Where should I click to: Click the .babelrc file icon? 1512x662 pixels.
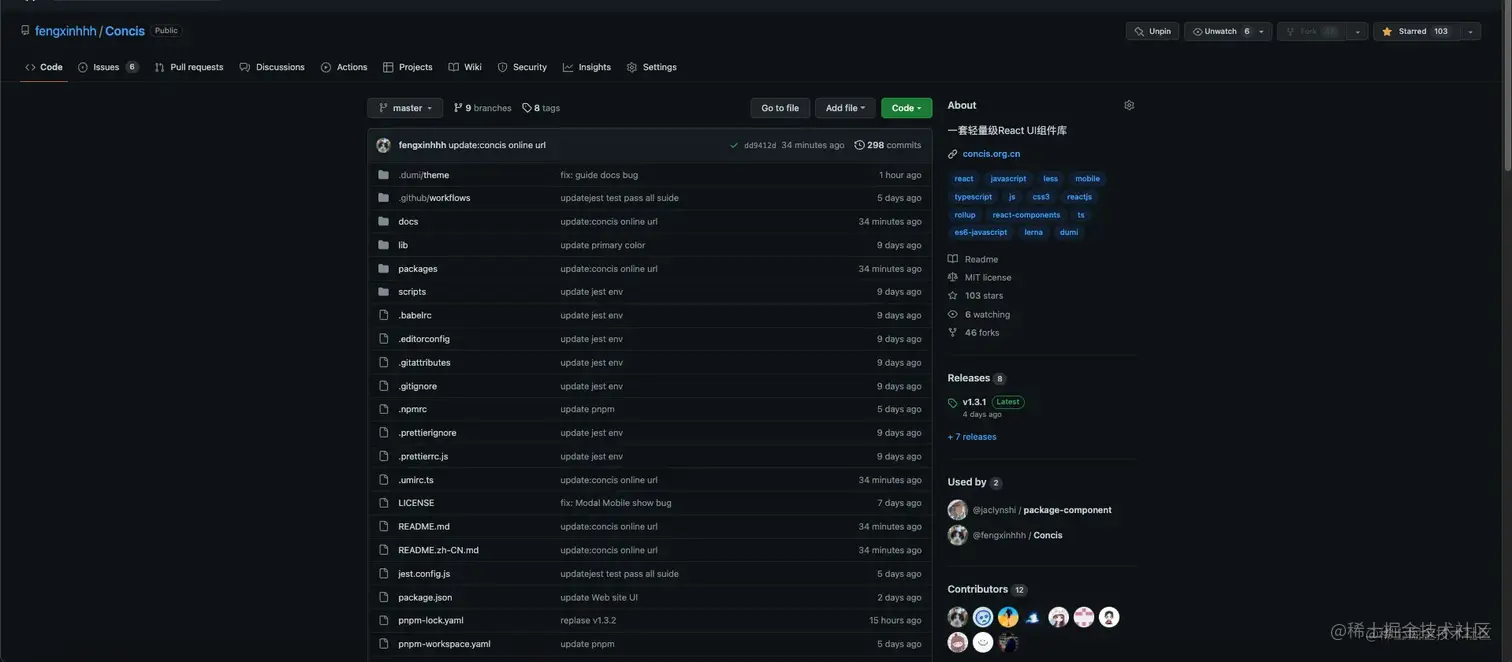pyautogui.click(x=383, y=315)
